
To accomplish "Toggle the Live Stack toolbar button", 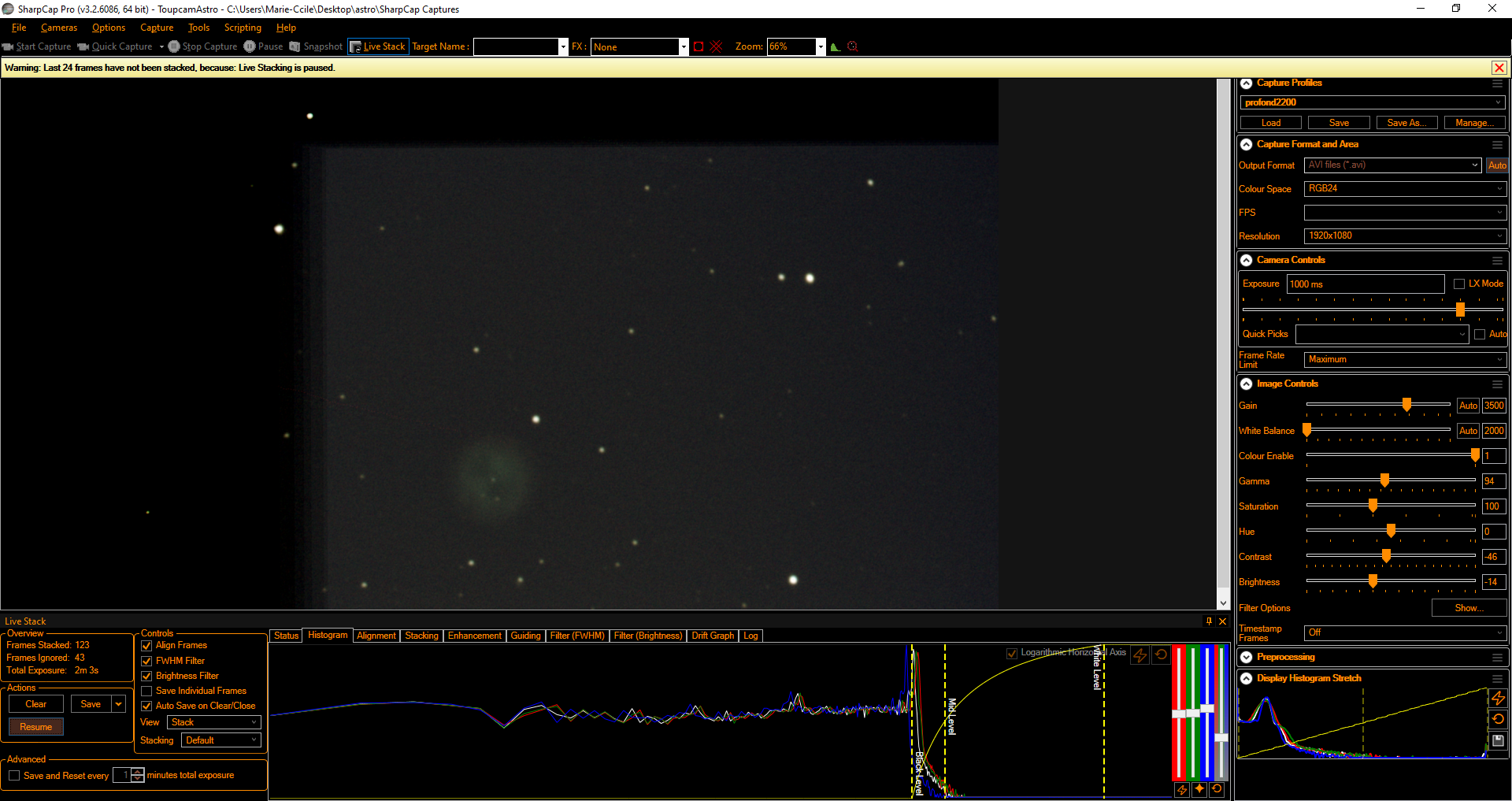I will [x=379, y=46].
